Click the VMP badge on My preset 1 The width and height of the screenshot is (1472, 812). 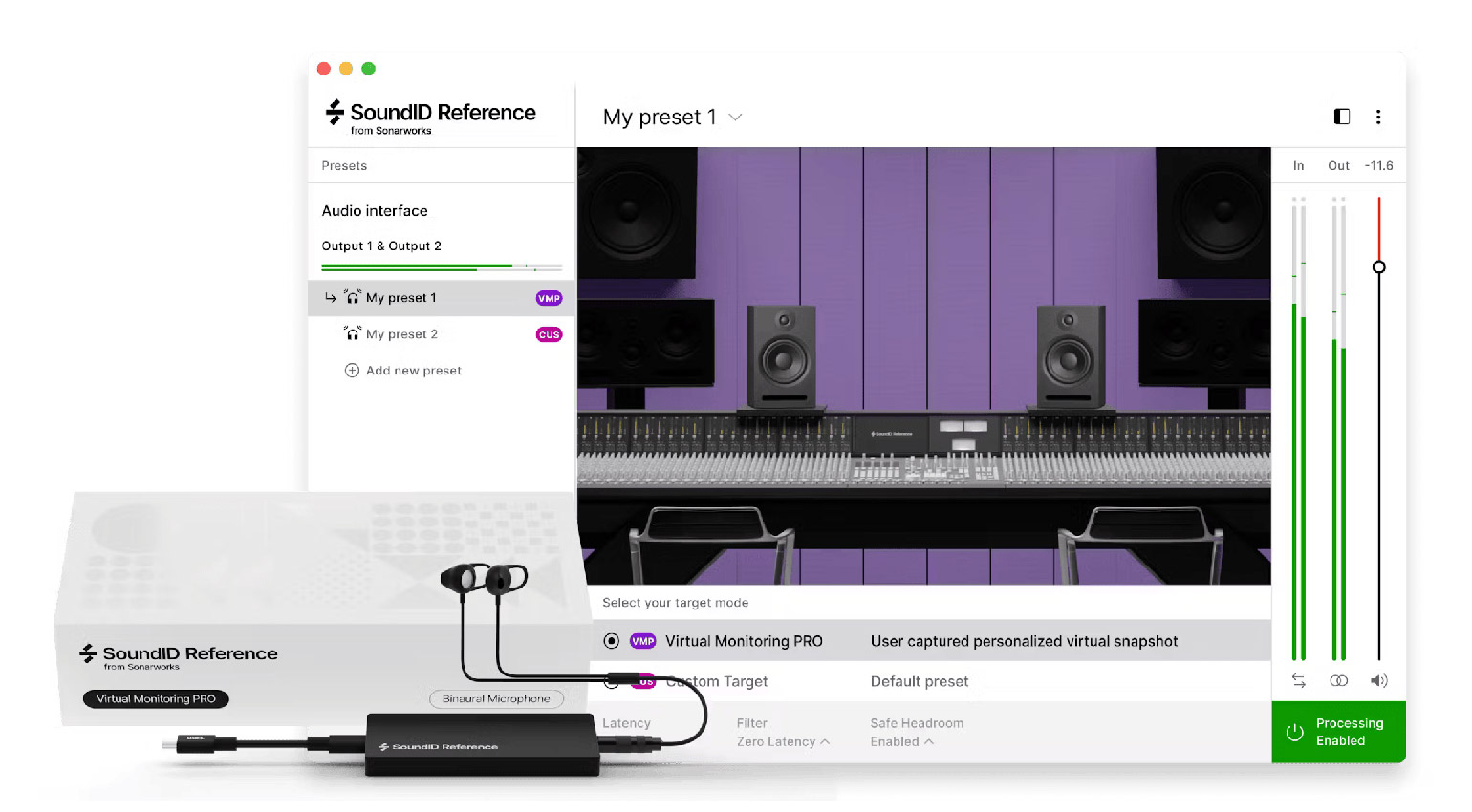pos(549,298)
